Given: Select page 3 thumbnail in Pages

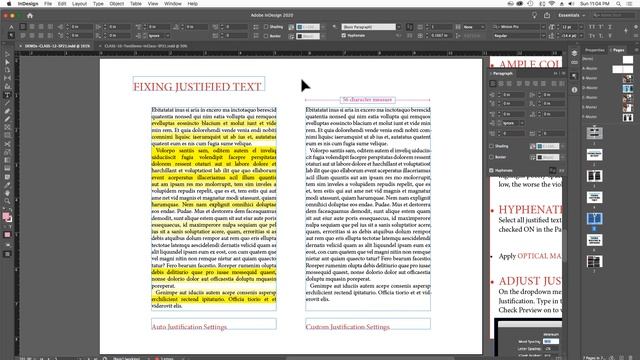Looking at the screenshot, I should [x=594, y=176].
